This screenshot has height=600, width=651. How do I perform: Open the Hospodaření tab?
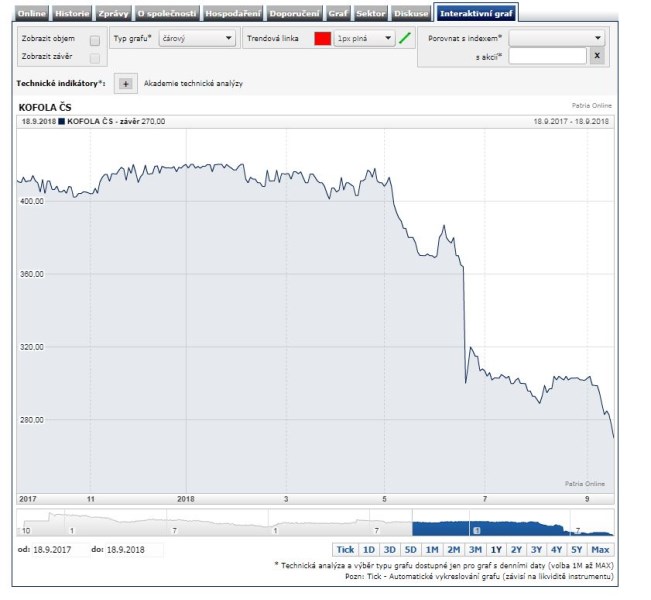[x=233, y=13]
